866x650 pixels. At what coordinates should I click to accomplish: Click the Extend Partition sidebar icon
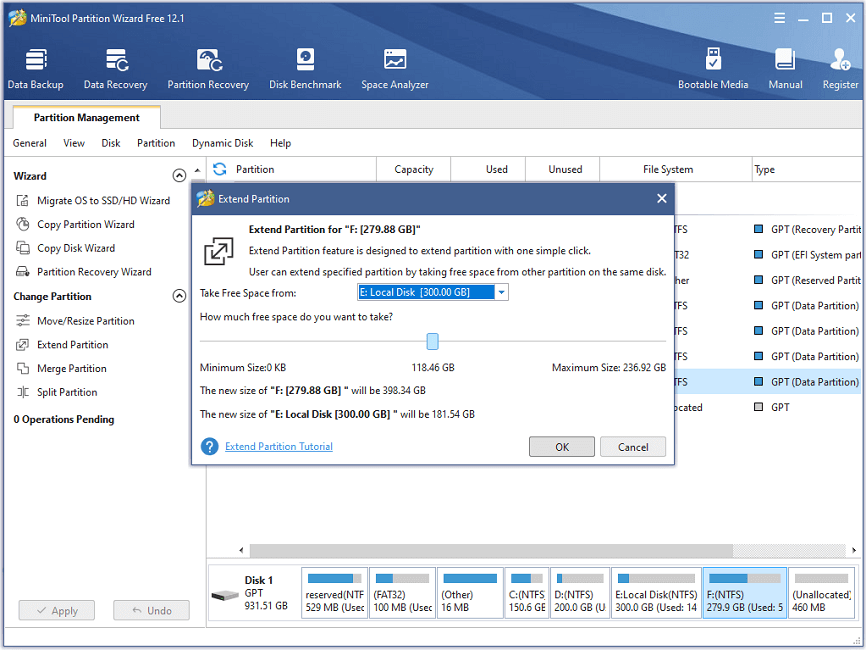(23, 345)
